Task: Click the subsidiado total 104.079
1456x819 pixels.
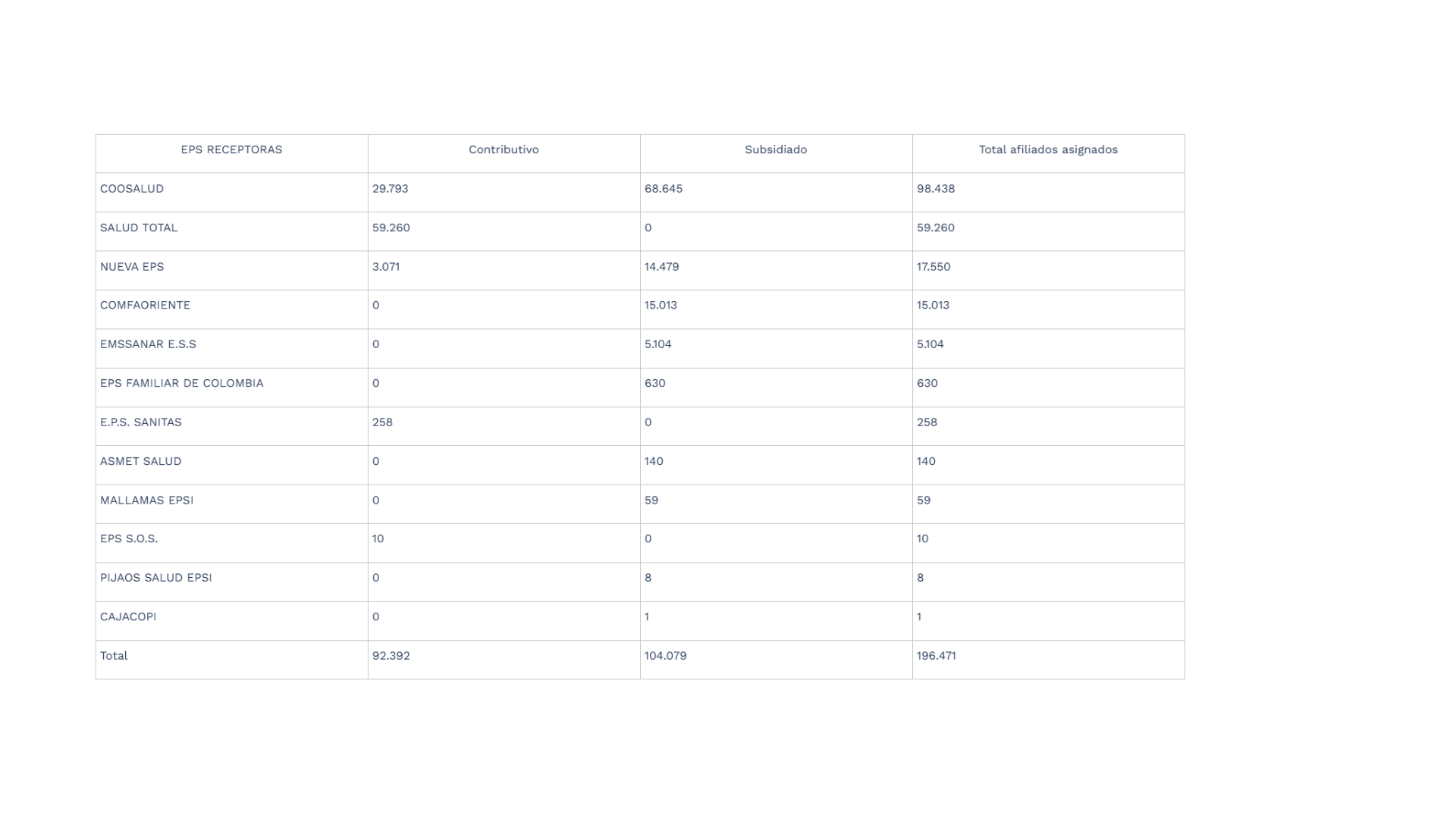Action: pyautogui.click(x=665, y=656)
